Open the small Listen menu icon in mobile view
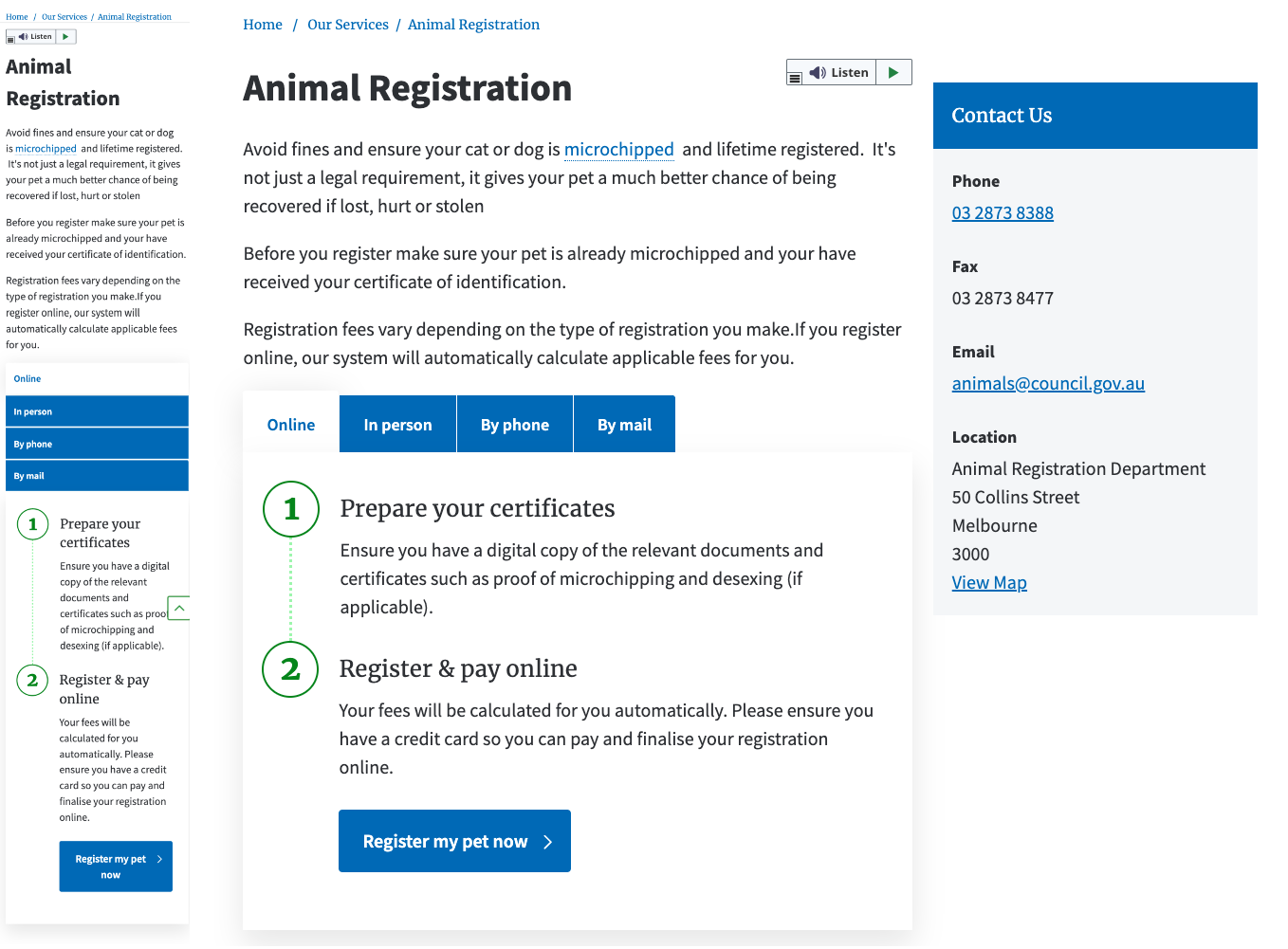The height and width of the screenshot is (949, 1288). point(10,40)
